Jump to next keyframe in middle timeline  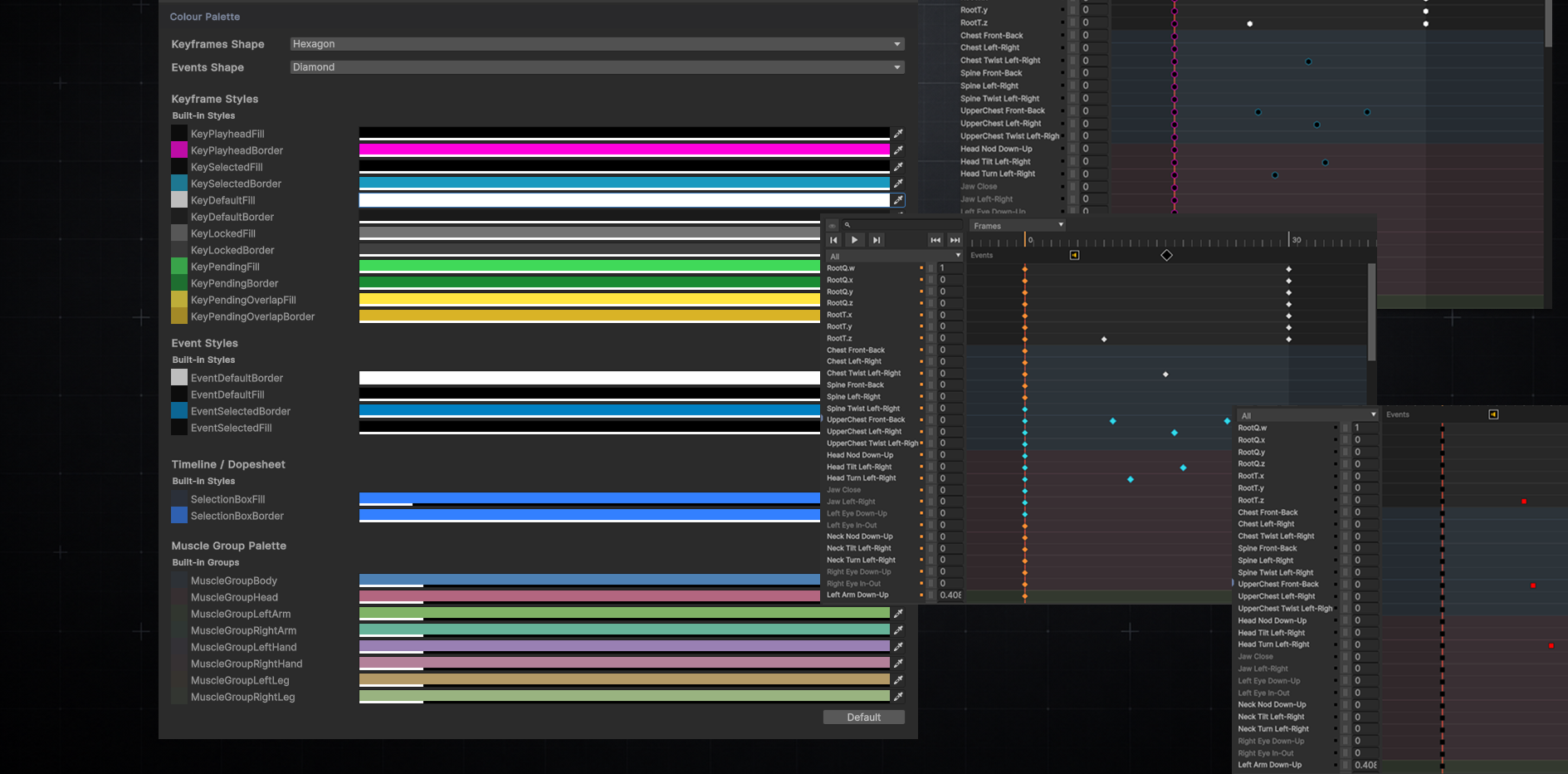(x=955, y=240)
